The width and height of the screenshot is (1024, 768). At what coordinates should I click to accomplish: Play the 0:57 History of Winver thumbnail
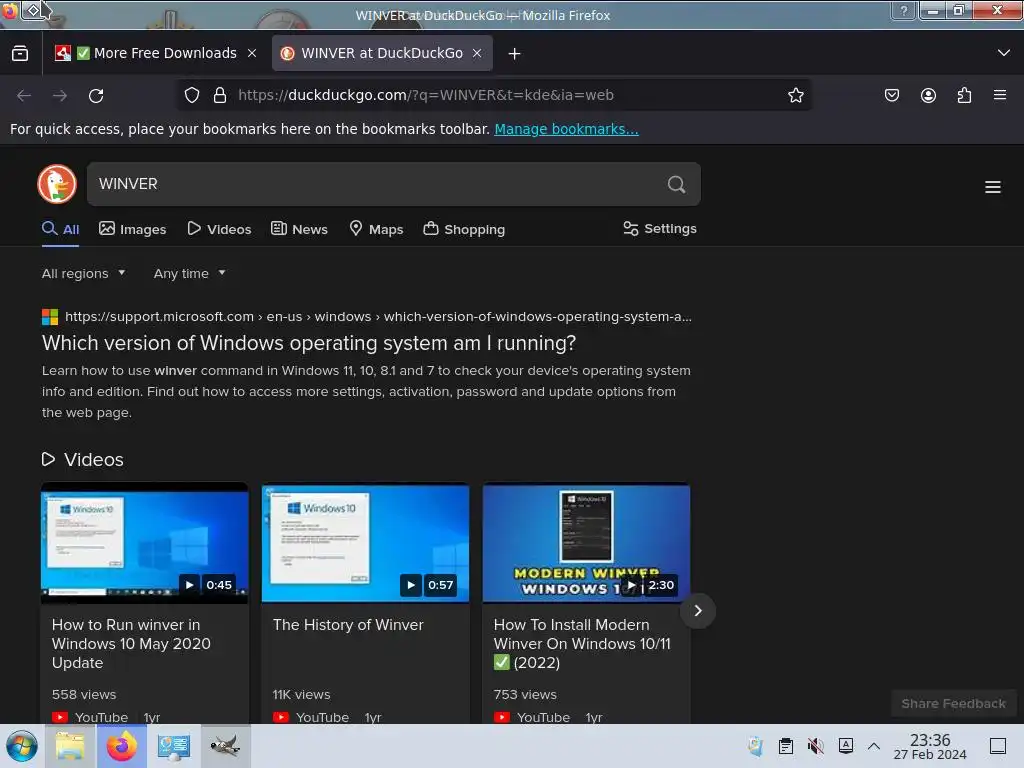point(365,543)
